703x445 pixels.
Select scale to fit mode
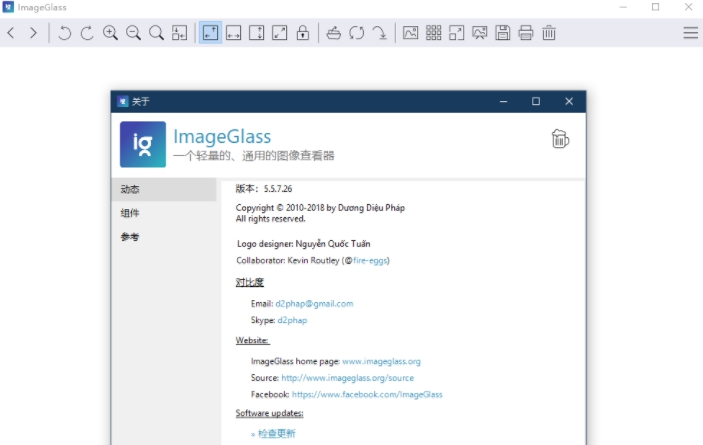[x=280, y=33]
